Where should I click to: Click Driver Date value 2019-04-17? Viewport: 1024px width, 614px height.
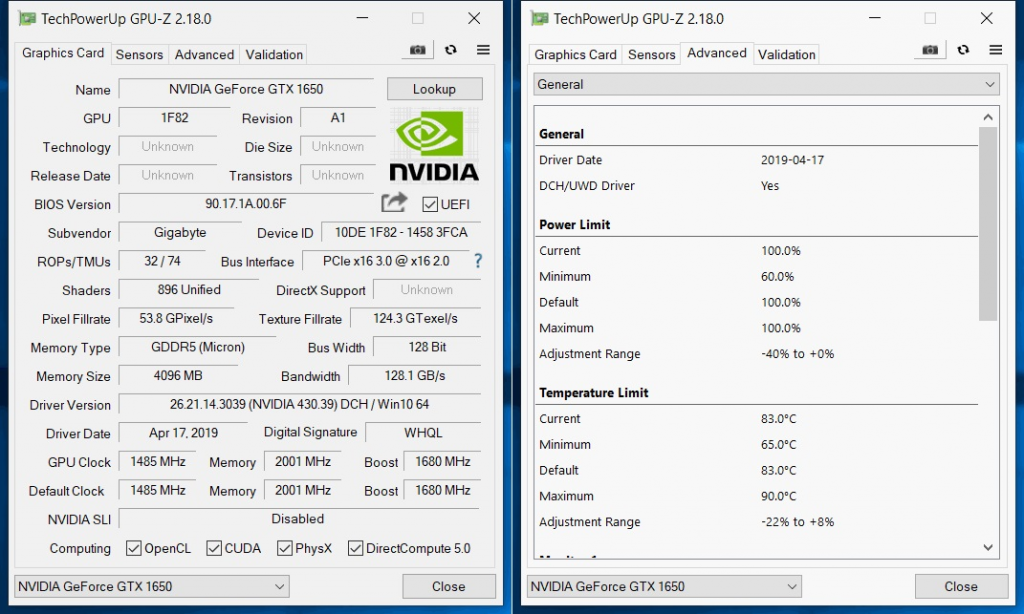pos(792,160)
